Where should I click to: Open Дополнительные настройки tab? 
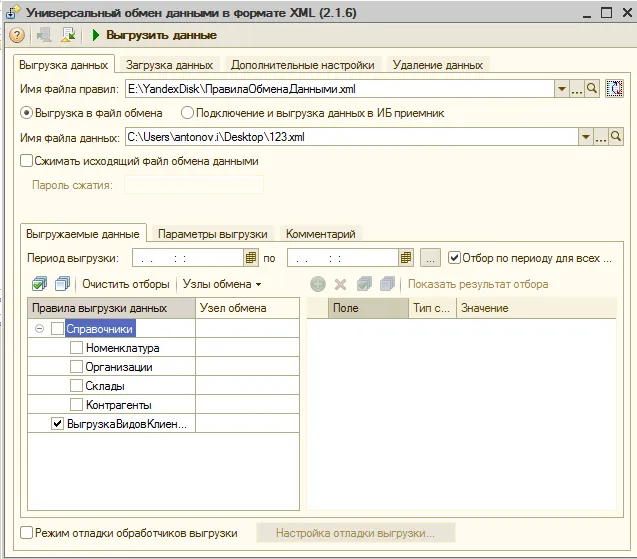point(303,65)
